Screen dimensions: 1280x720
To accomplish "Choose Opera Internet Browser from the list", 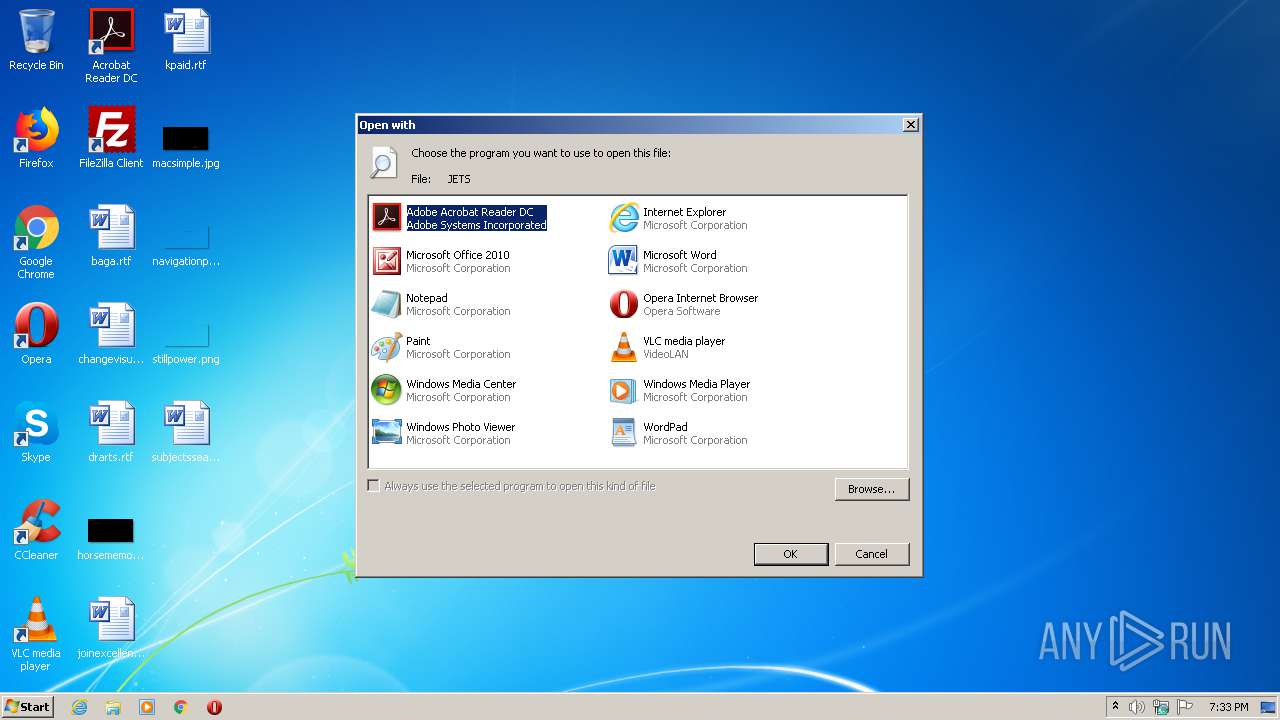I will pos(683,304).
